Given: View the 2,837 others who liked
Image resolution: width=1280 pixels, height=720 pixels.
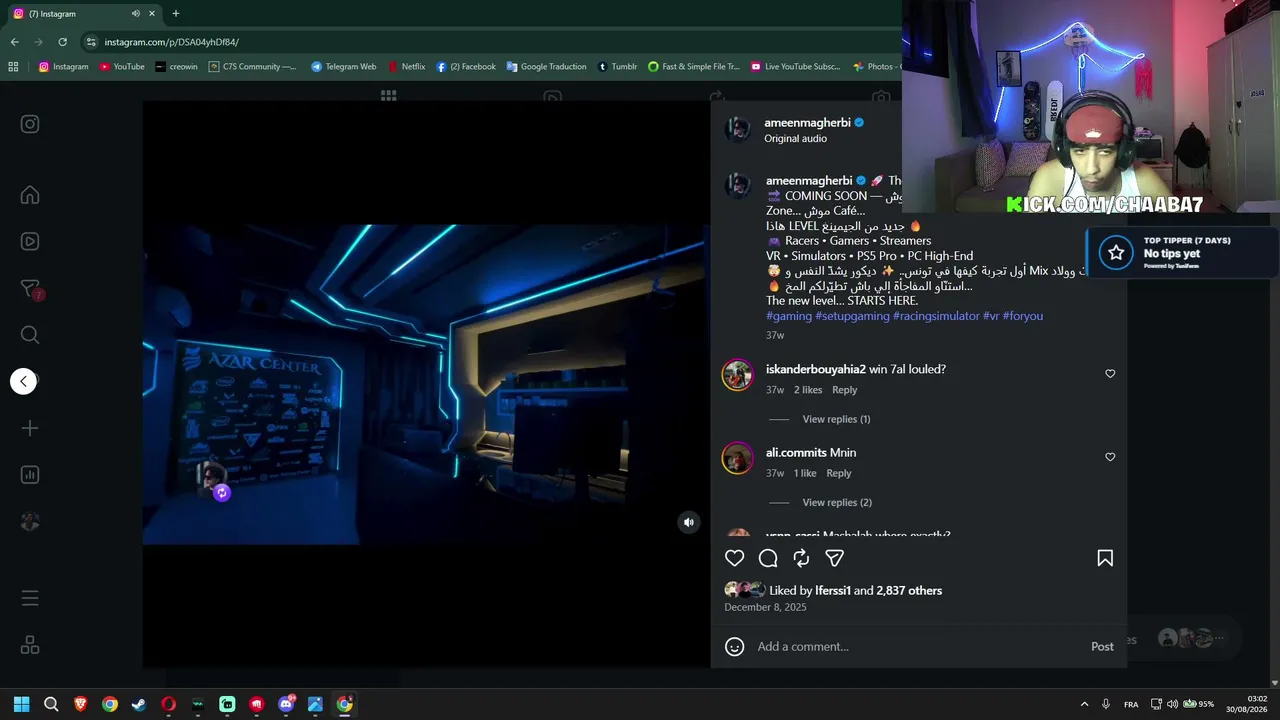Looking at the screenshot, I should [x=909, y=591].
